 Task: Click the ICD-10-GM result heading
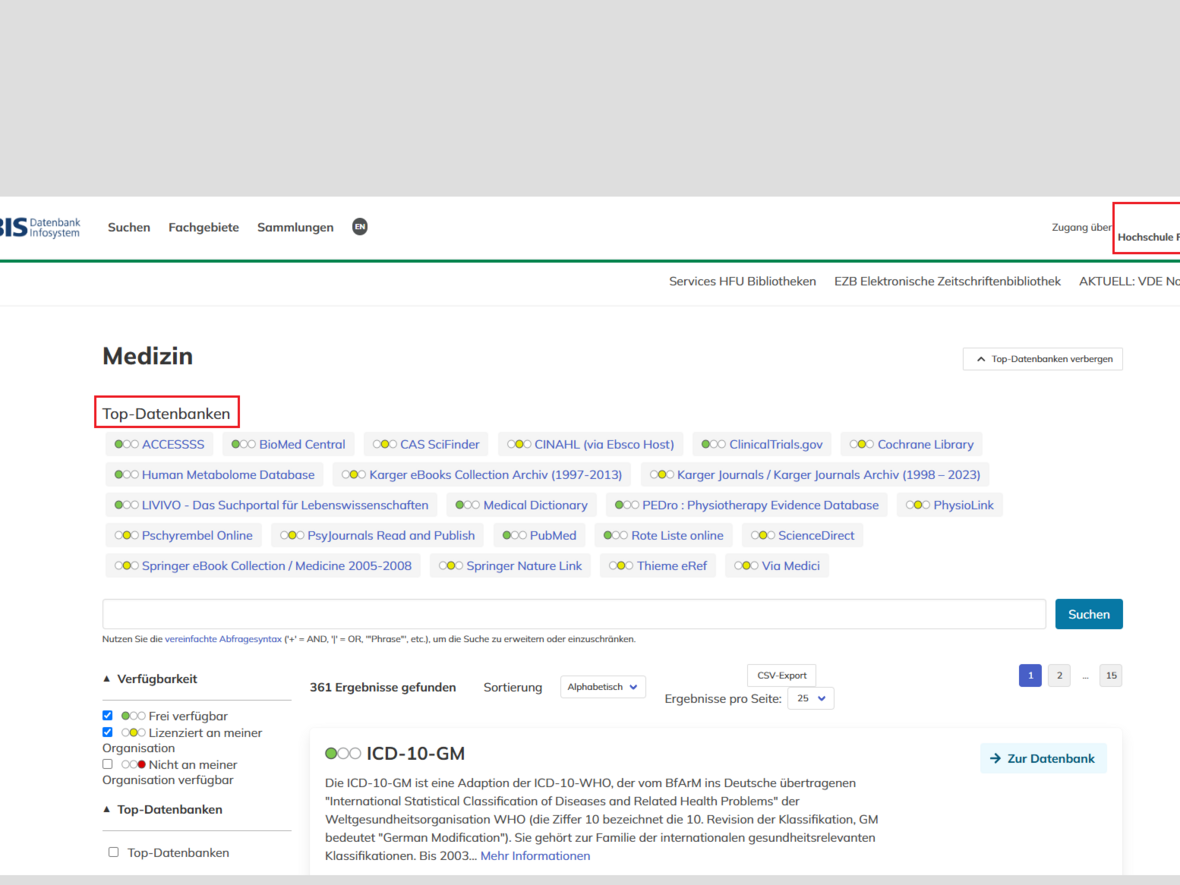(415, 753)
